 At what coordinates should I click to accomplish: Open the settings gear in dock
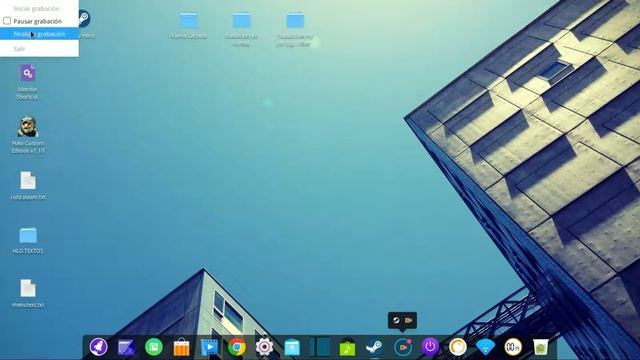point(264,347)
